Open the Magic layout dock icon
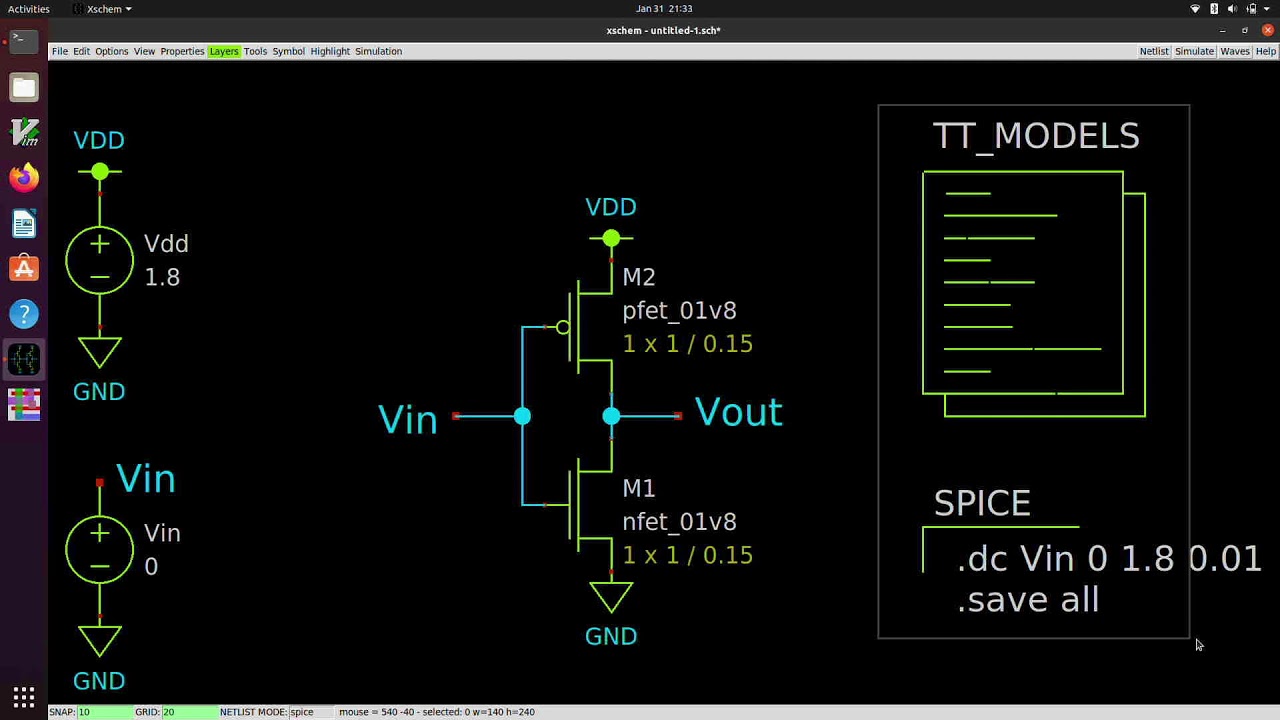The width and height of the screenshot is (1280, 720). [x=24, y=405]
